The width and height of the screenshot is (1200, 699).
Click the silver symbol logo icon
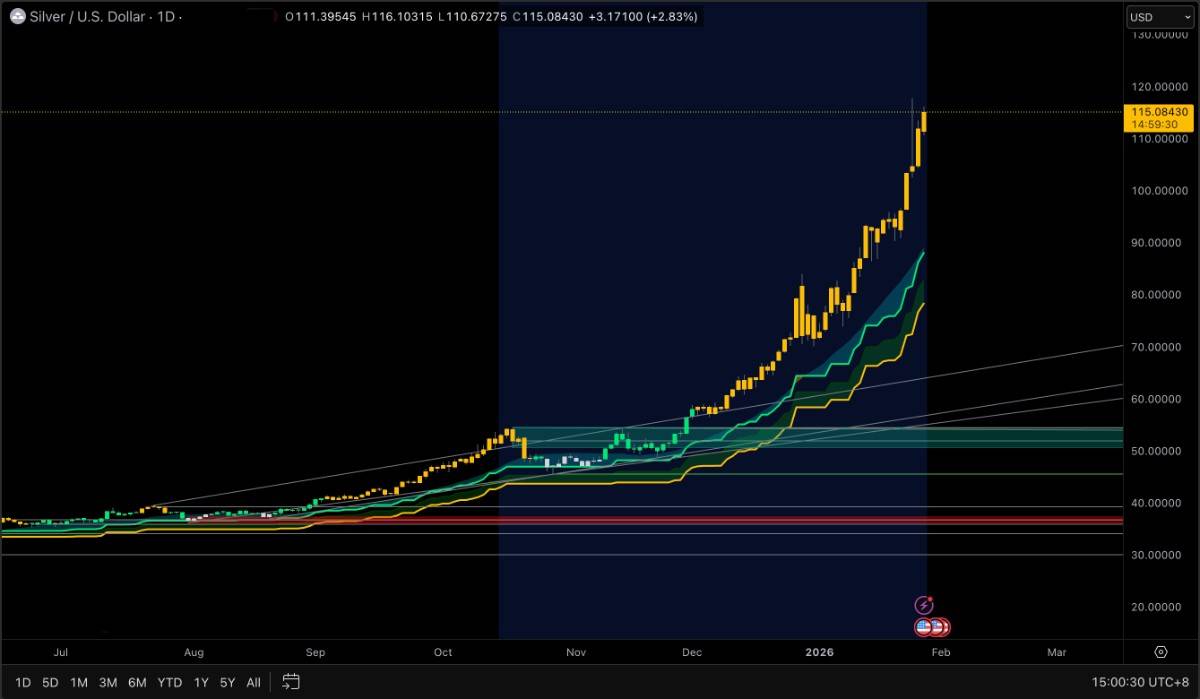pos(17,17)
